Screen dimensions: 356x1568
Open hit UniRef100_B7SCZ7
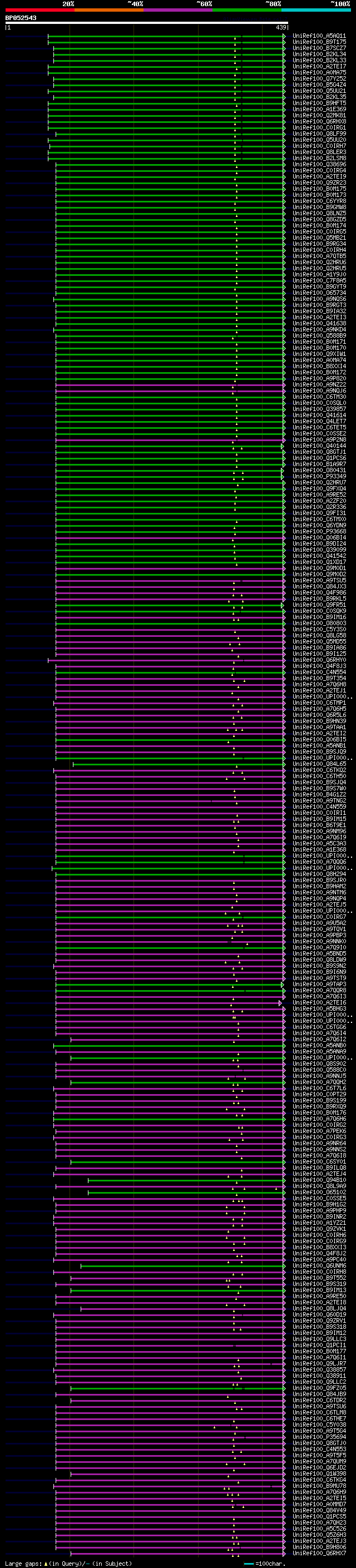(319, 48)
